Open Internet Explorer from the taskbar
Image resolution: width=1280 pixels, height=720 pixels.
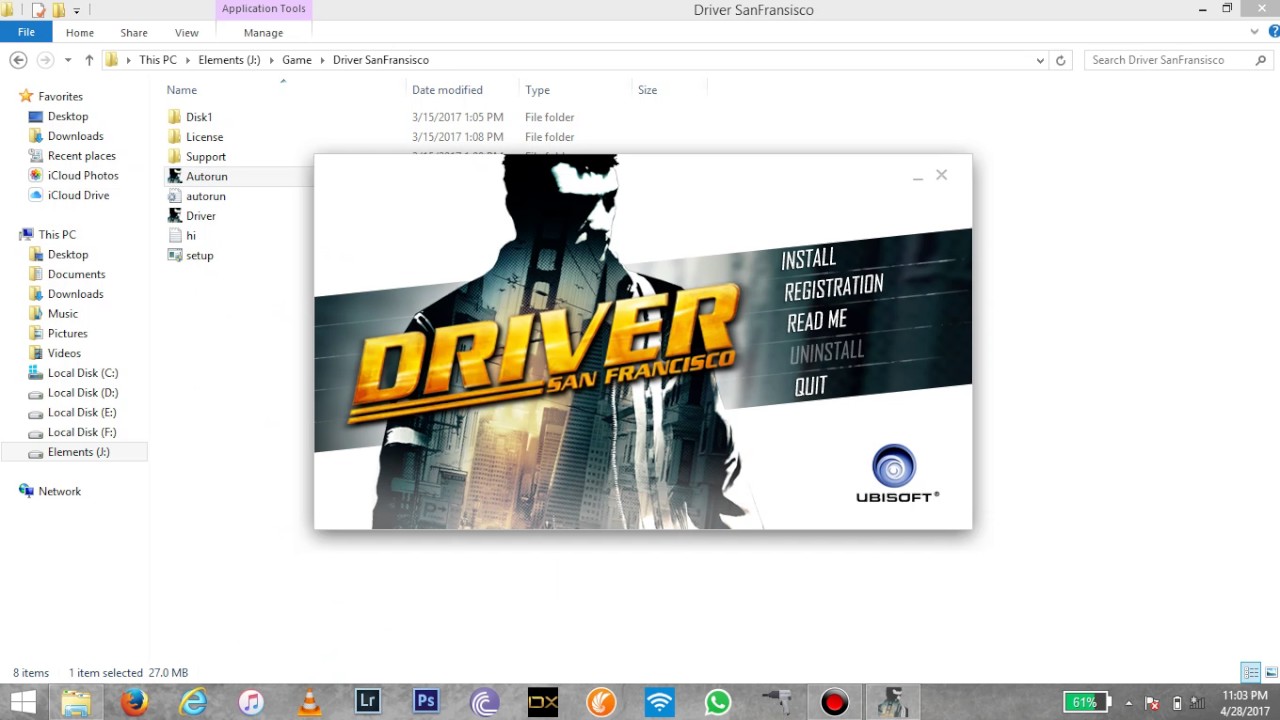193,702
